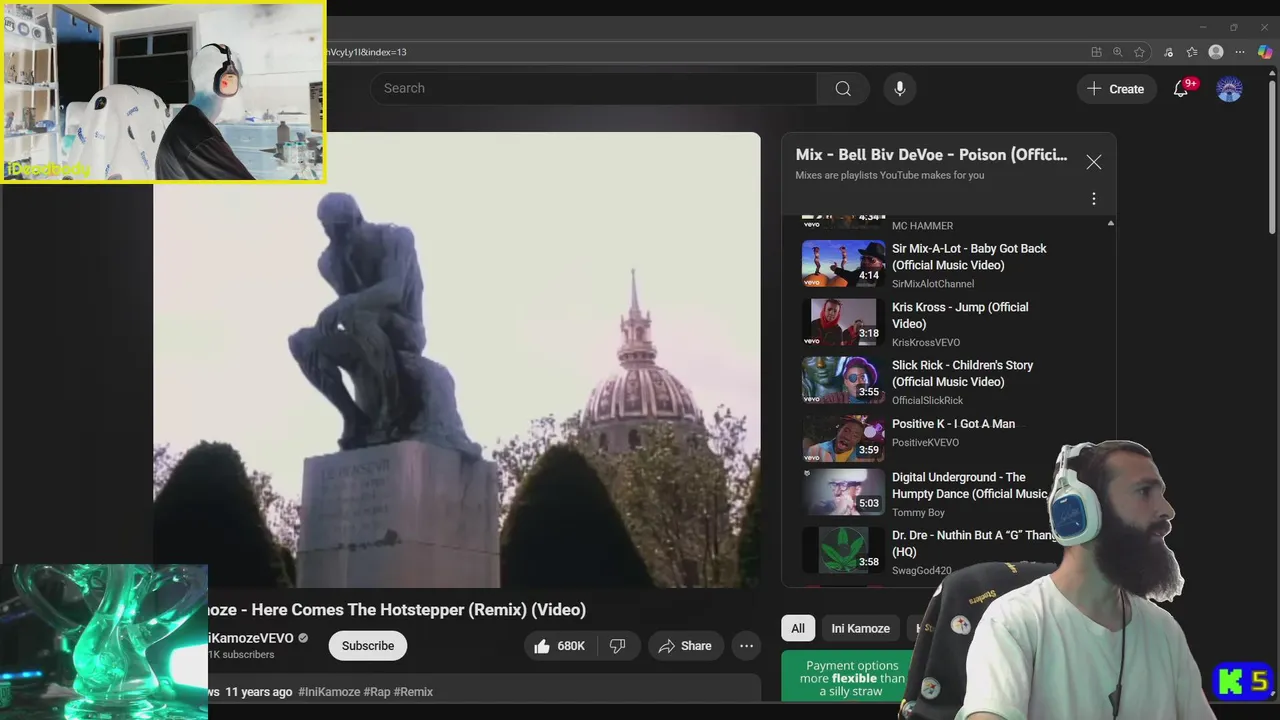The width and height of the screenshot is (1280, 720).
Task: Select the All filter chip
Action: (798, 628)
